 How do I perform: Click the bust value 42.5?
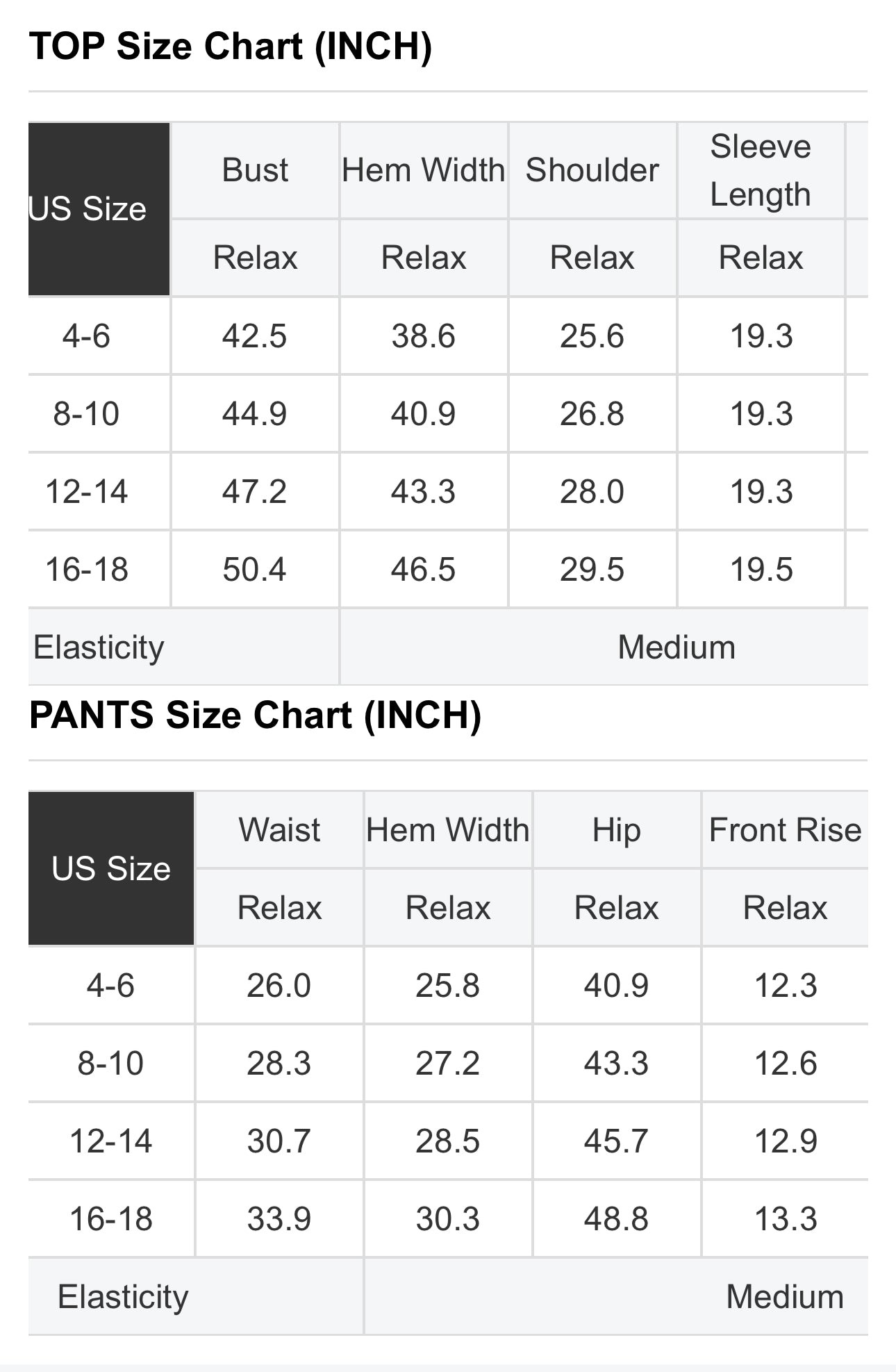click(x=254, y=337)
